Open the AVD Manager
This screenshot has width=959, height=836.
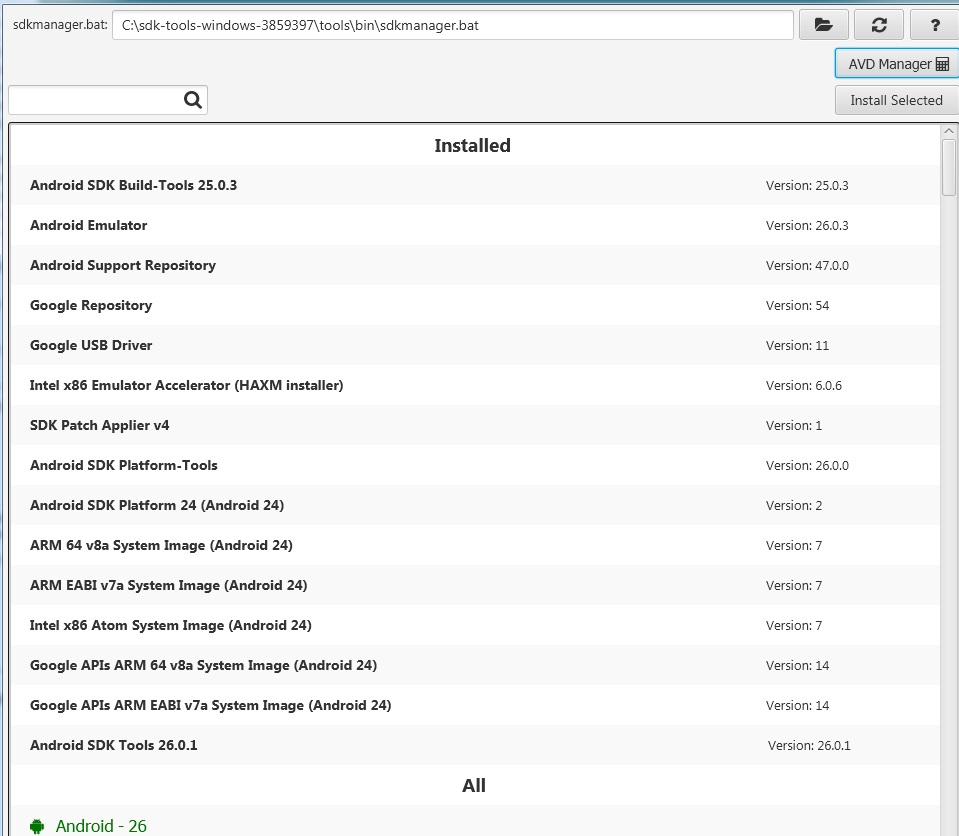coord(897,64)
